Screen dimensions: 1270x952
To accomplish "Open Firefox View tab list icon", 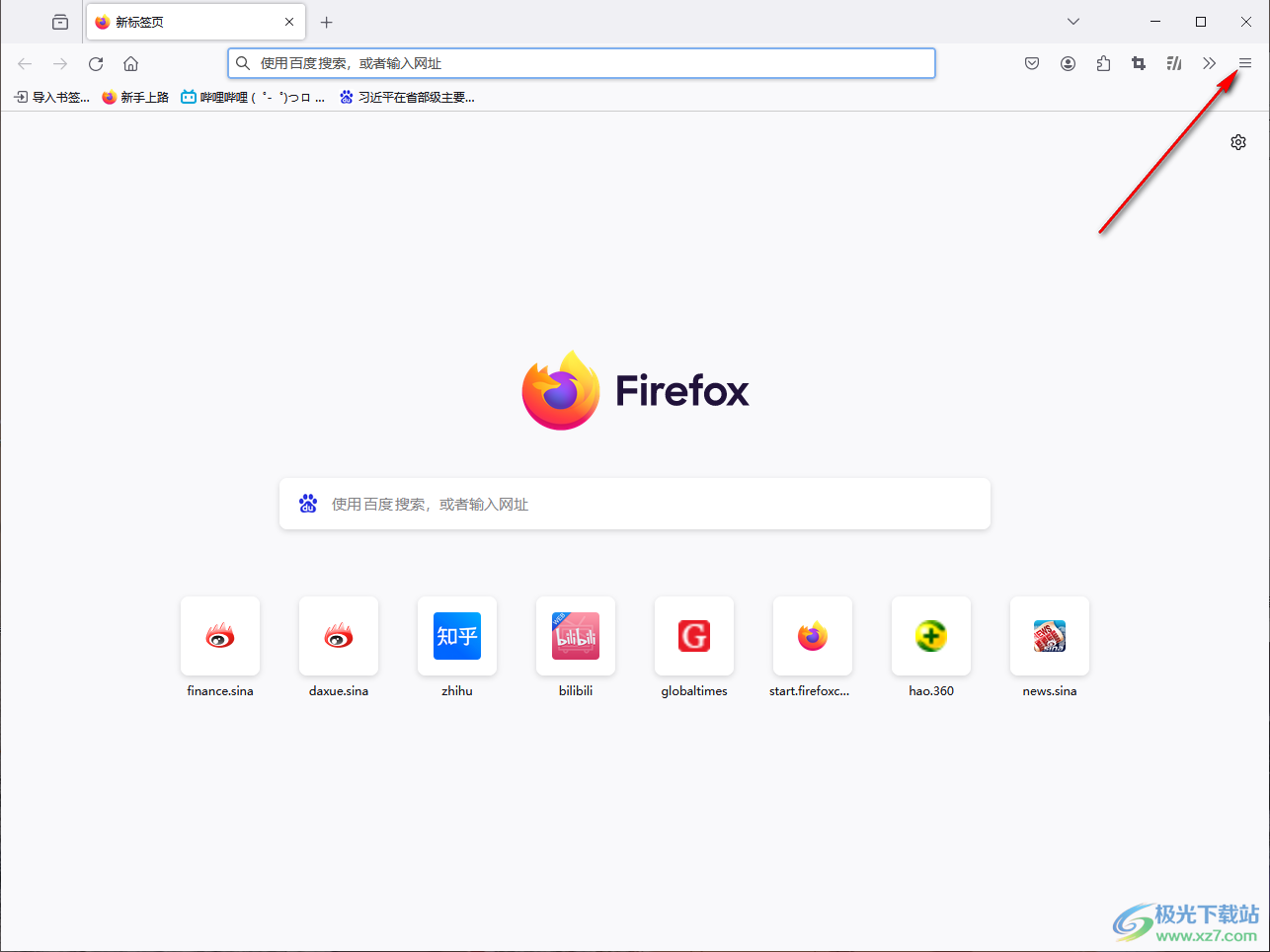I will point(60,22).
